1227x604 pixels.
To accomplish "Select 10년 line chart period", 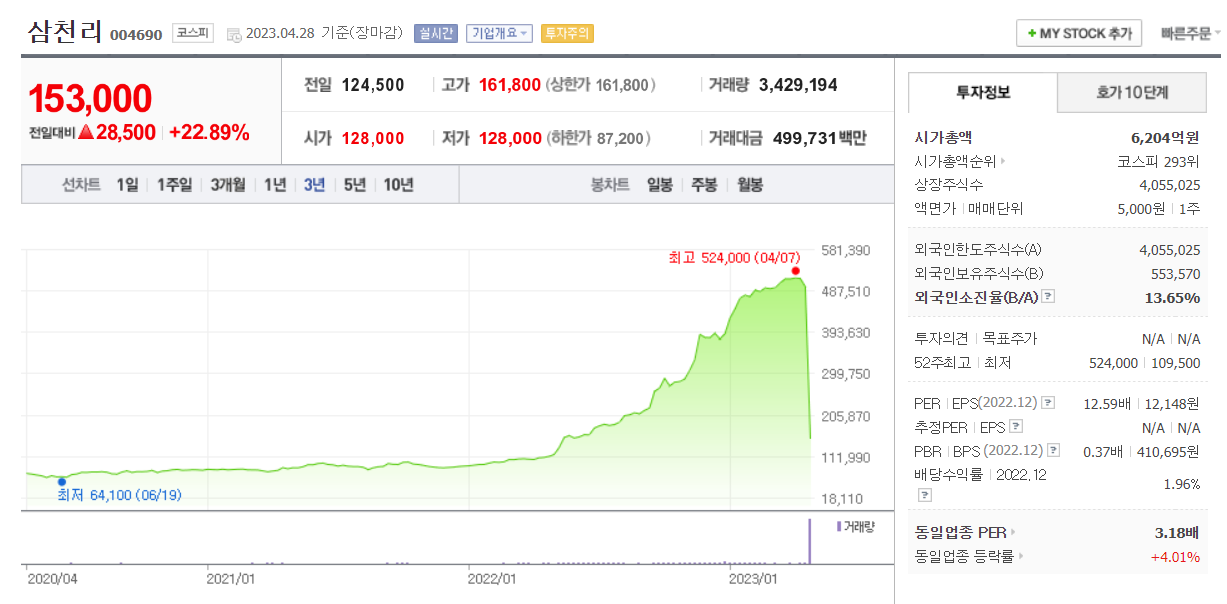I will pos(398,184).
